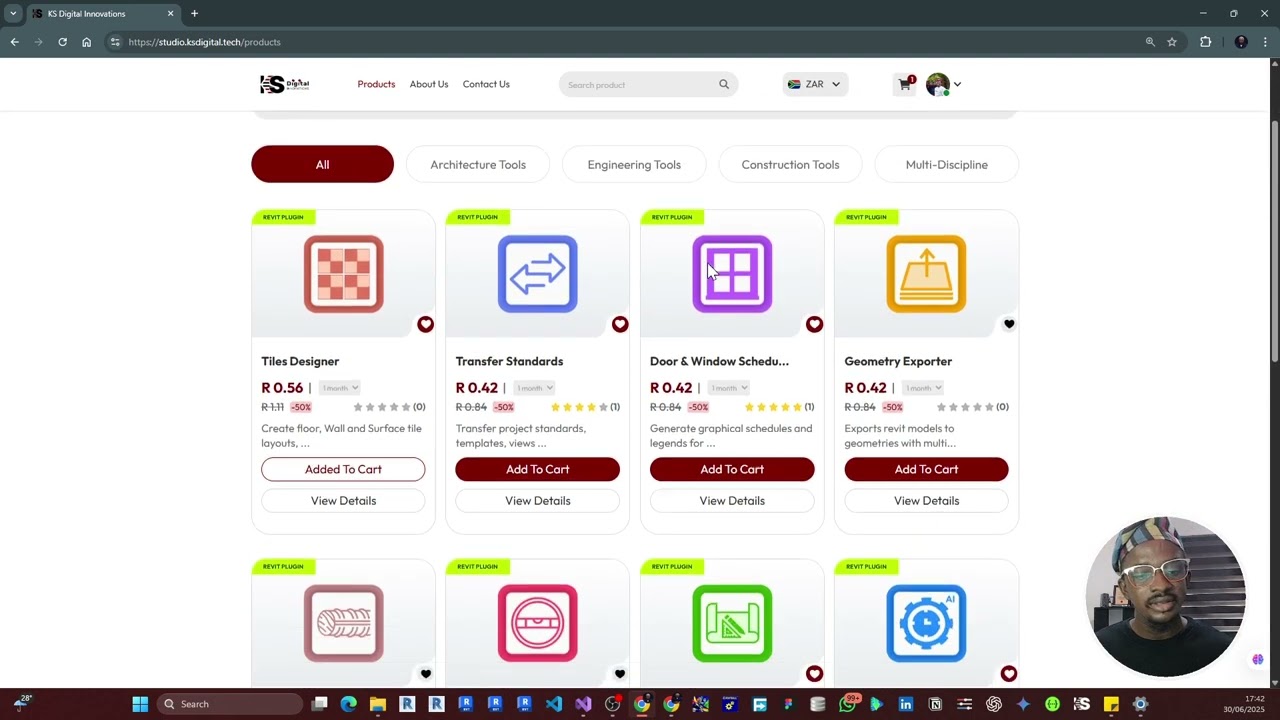Click the purple Door & Window Schedule icon

[x=732, y=274]
